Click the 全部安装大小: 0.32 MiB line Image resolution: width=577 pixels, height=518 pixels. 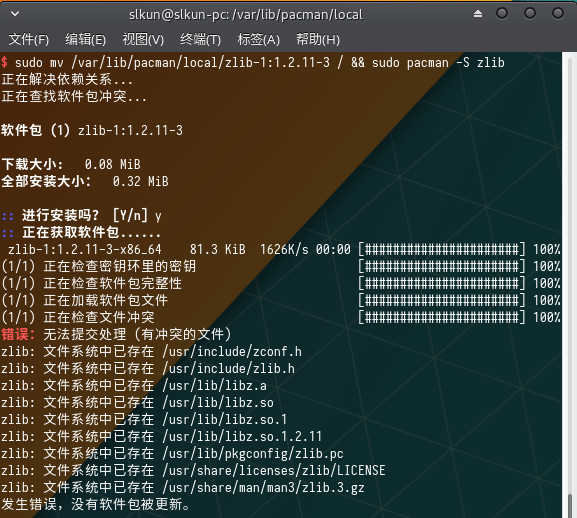[x=85, y=181]
